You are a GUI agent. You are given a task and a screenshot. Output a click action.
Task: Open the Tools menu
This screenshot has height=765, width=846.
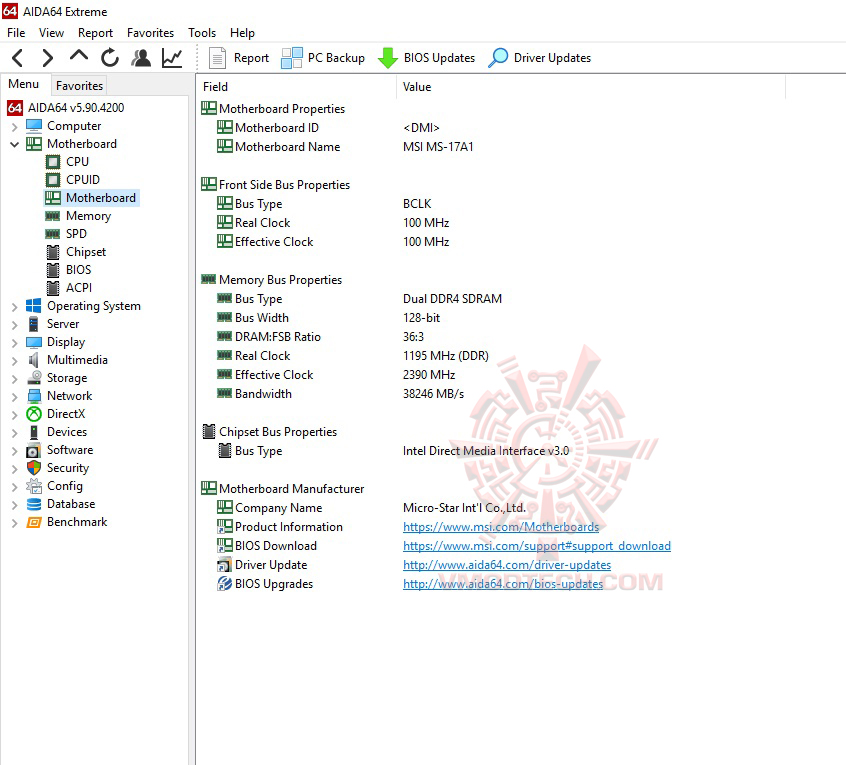pos(202,32)
